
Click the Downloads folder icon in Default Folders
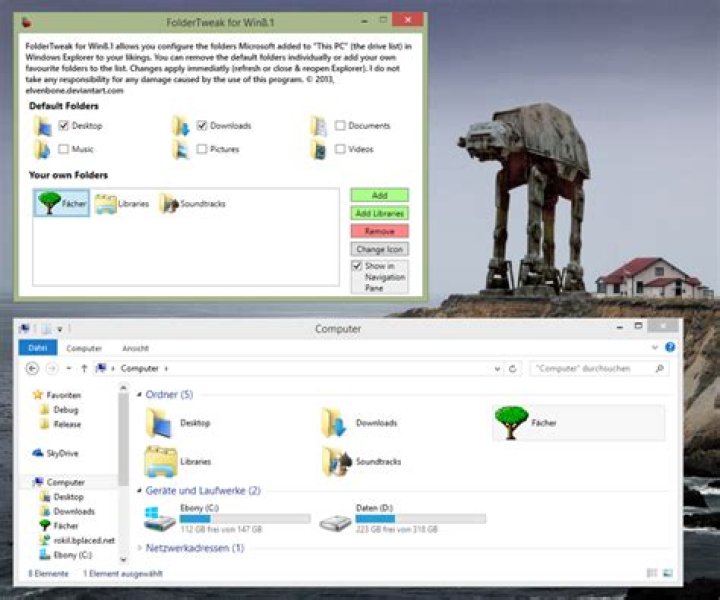tap(180, 126)
